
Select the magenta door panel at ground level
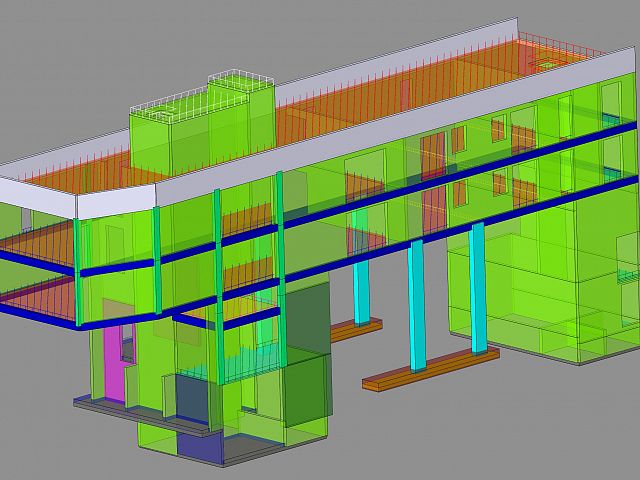(113, 363)
